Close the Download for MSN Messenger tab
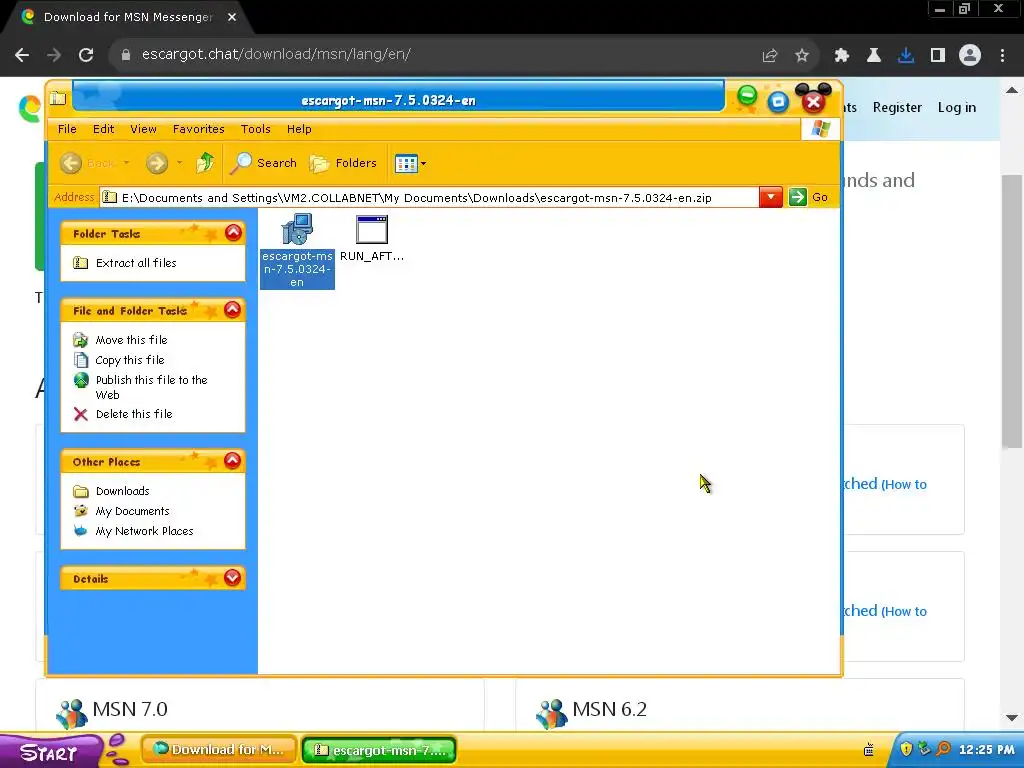 pos(232,17)
